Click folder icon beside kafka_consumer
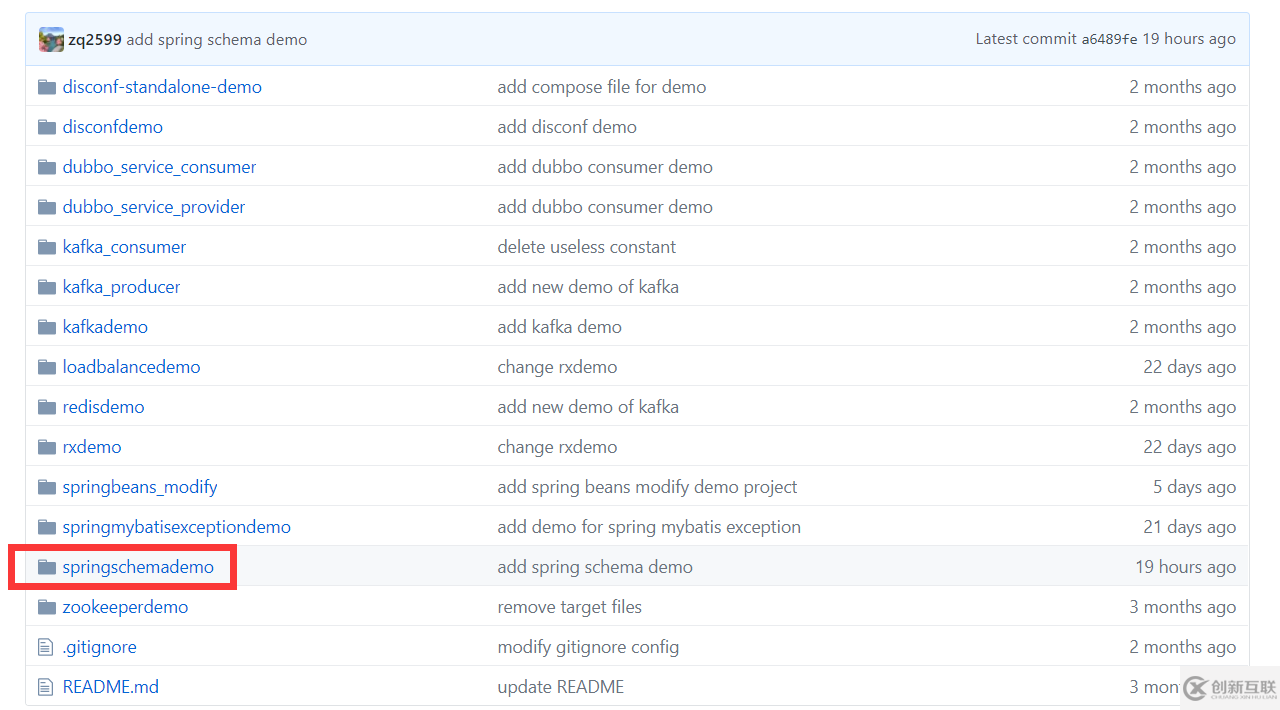Screen dimensions: 1280x710 coord(46,247)
